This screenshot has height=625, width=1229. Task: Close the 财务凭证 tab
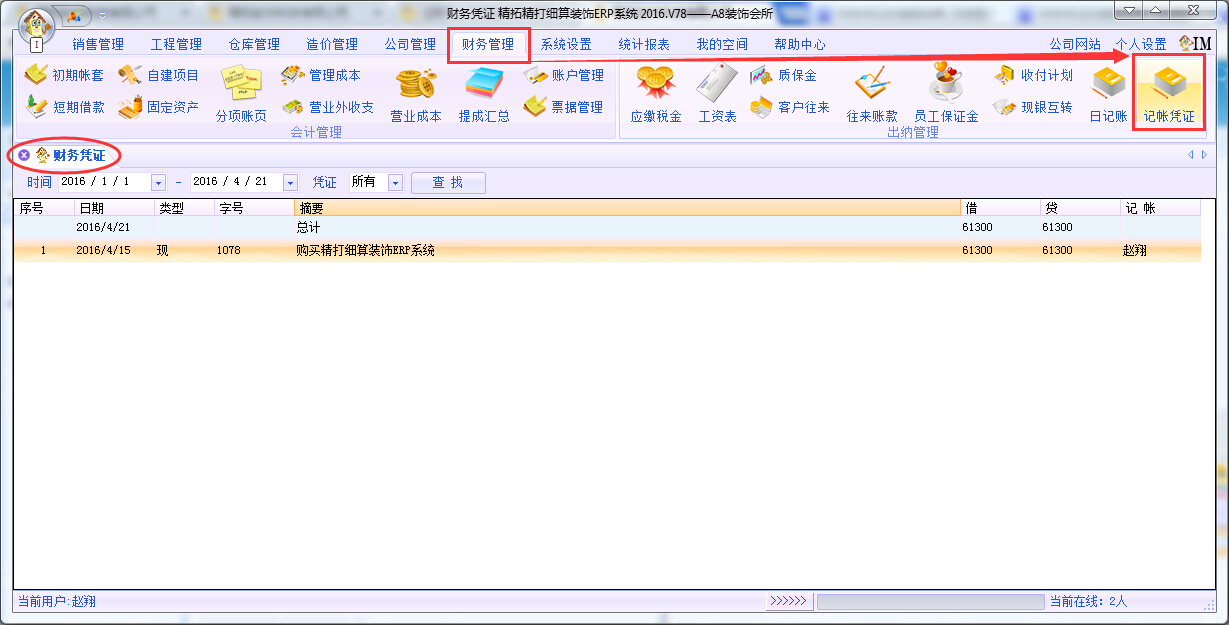tap(24, 155)
